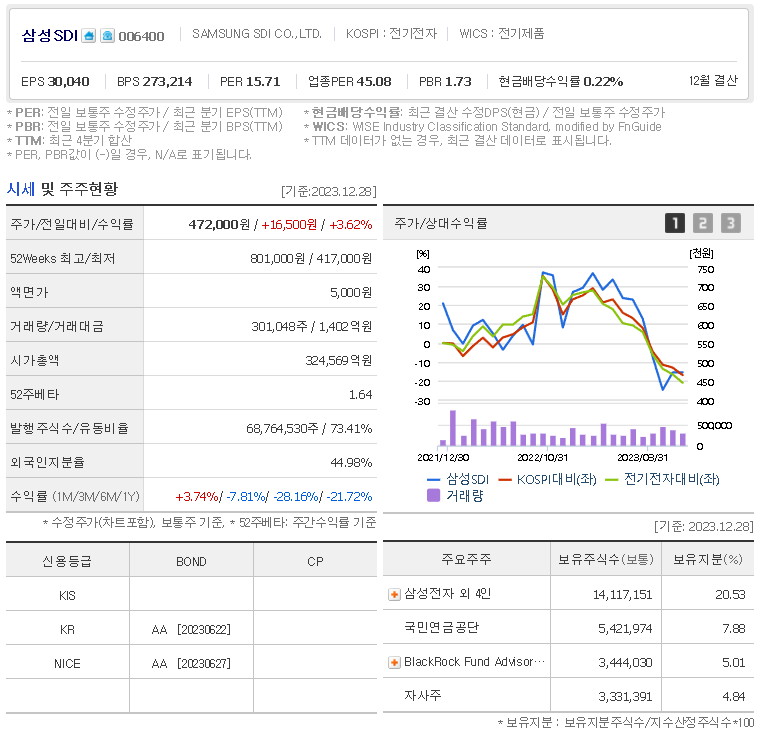Image resolution: width=767 pixels, height=735 pixels.
Task: Click the 12월 결산 text
Action: [x=713, y=81]
